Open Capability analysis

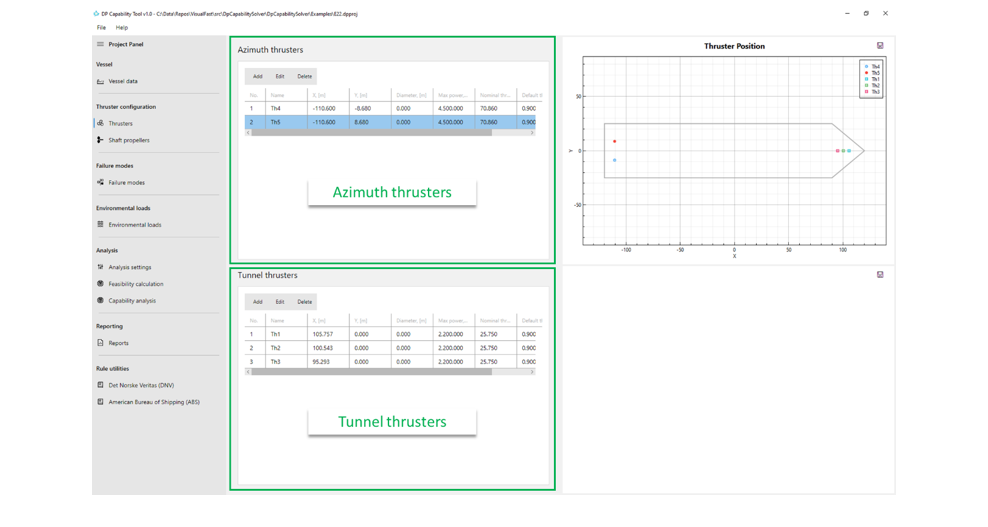132,301
